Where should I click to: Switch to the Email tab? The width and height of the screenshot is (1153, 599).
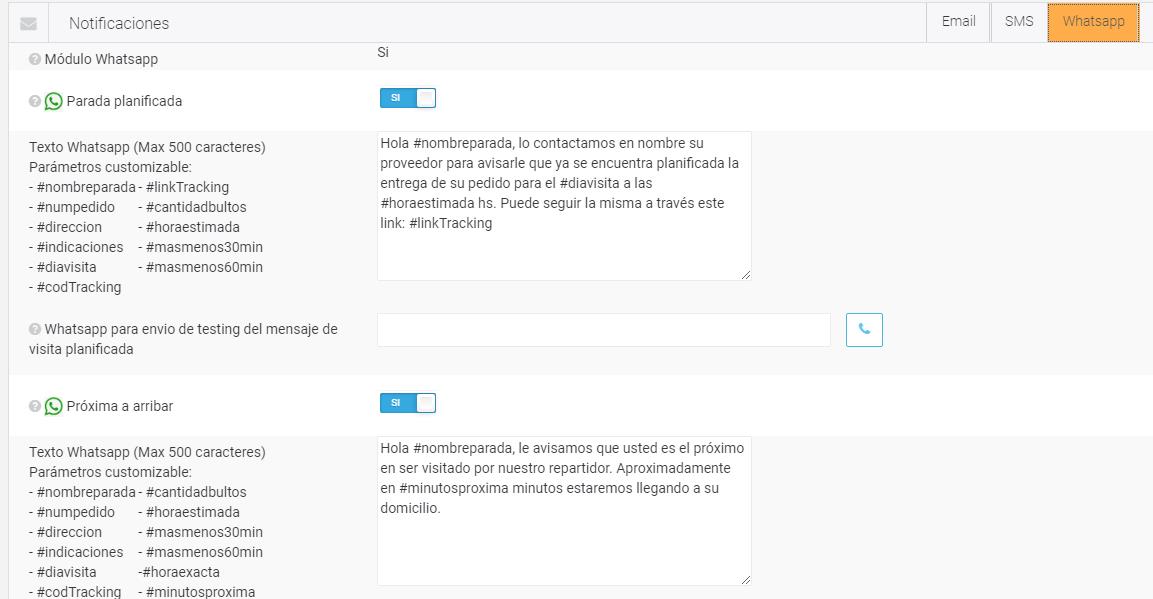(958, 22)
